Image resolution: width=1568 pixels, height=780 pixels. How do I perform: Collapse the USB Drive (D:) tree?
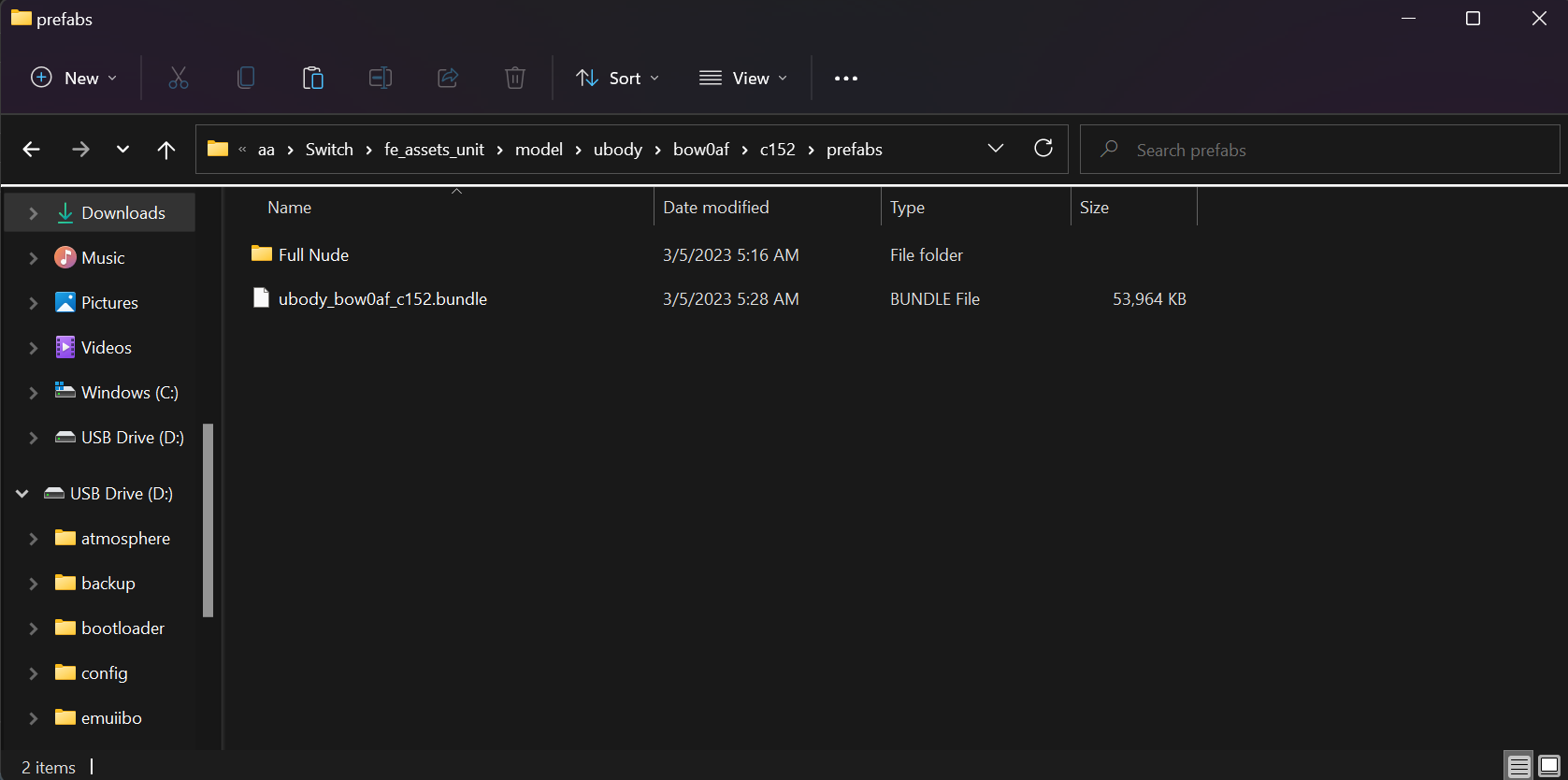click(x=22, y=494)
